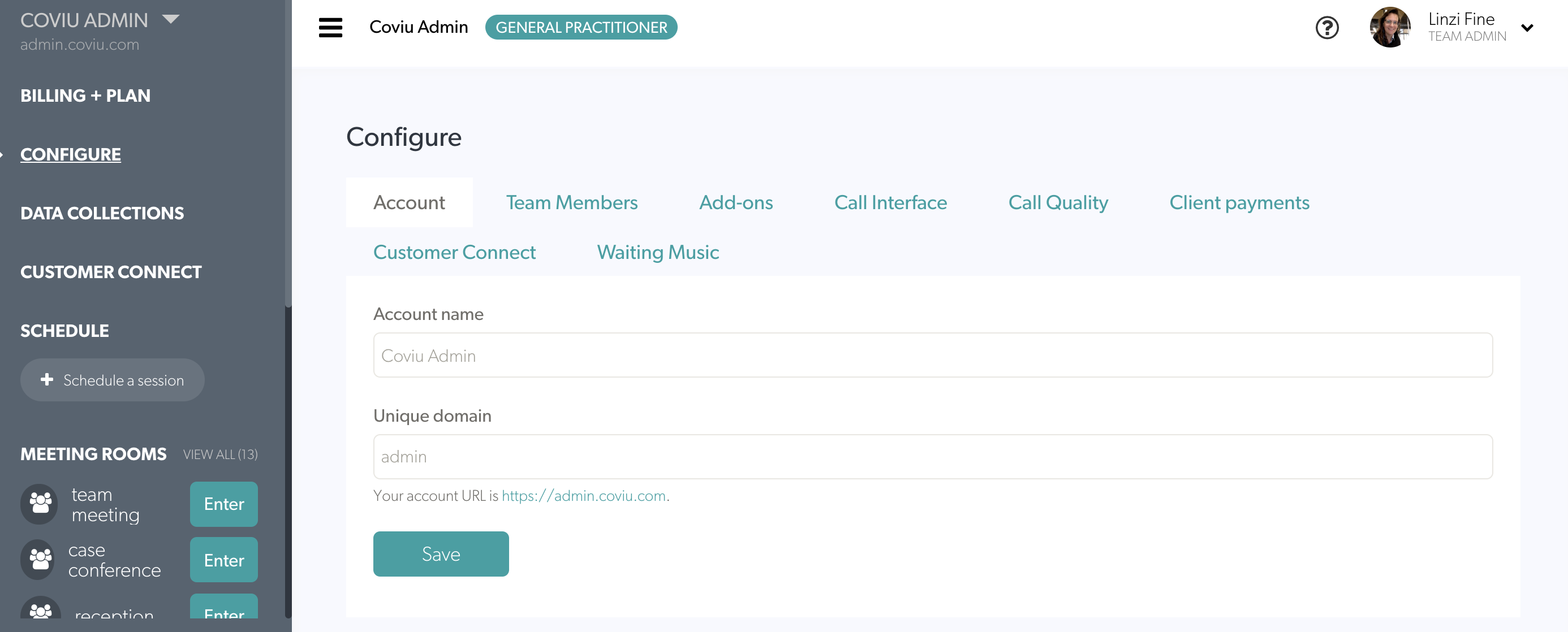
Task: Click the team meeting room icon
Action: [x=40, y=504]
